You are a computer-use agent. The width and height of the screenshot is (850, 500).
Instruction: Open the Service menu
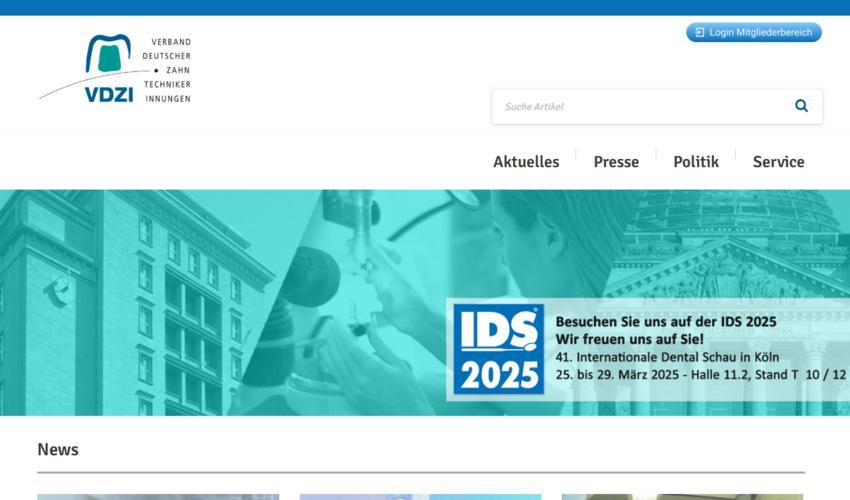[778, 162]
